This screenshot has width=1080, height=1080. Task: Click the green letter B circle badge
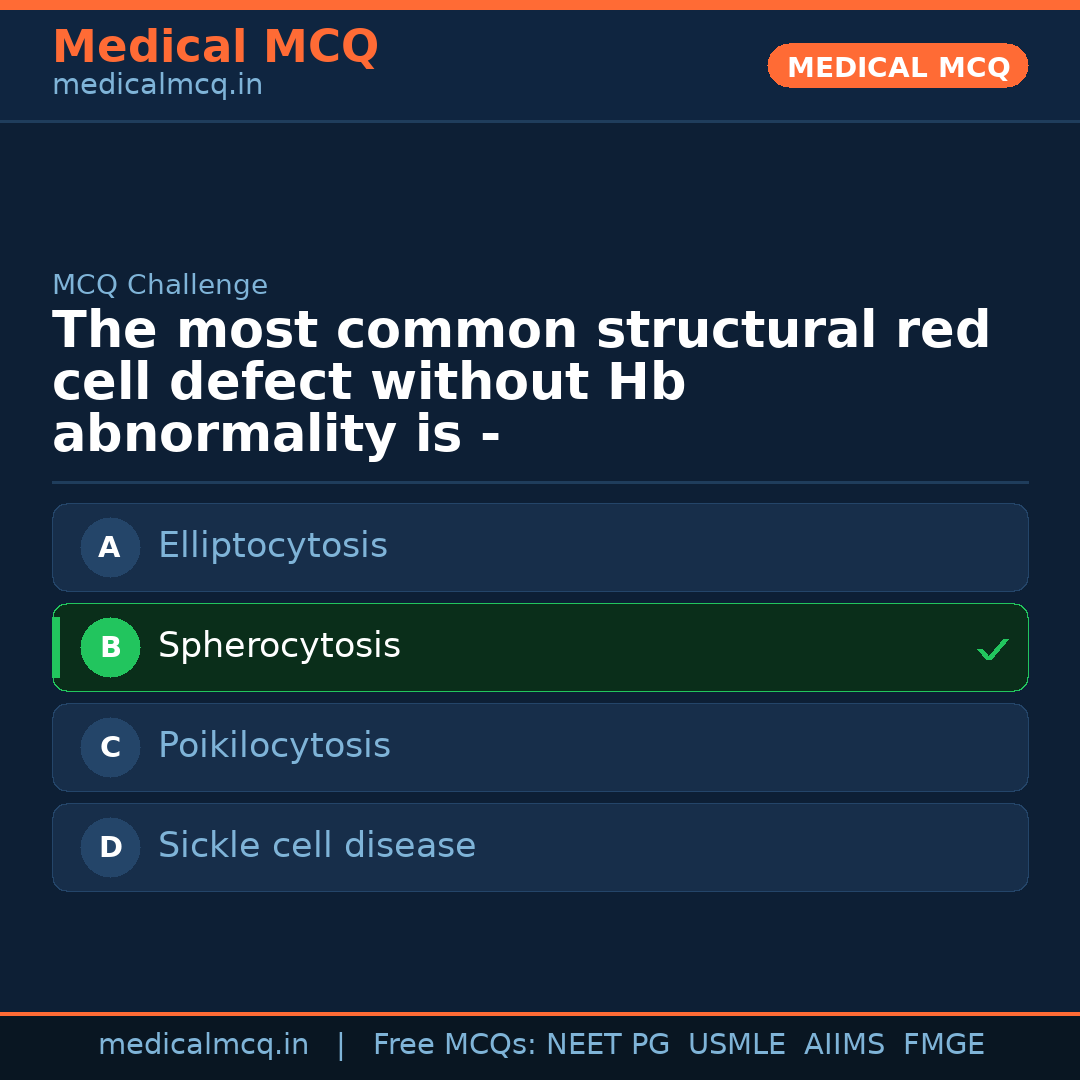(110, 647)
